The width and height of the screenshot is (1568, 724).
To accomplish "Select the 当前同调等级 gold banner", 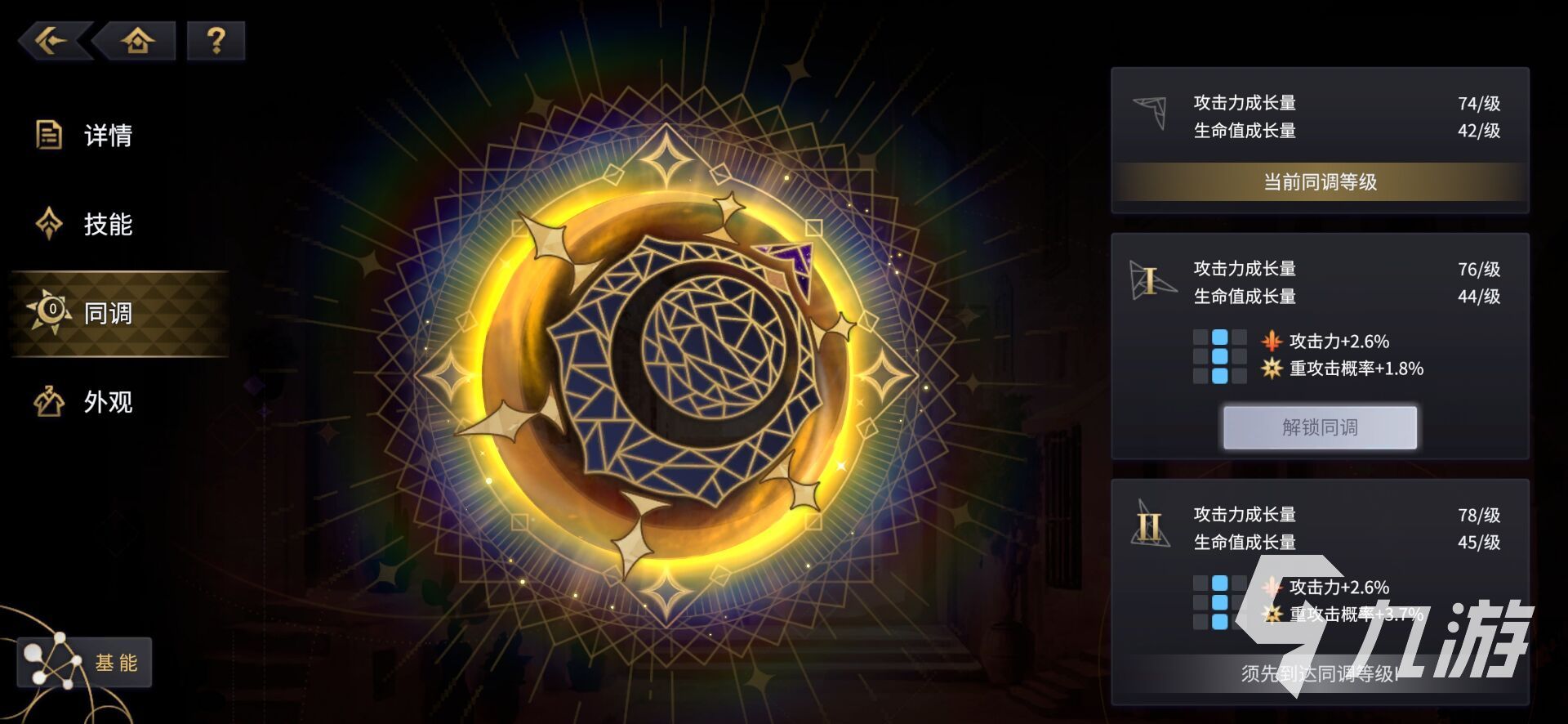I will (1320, 181).
